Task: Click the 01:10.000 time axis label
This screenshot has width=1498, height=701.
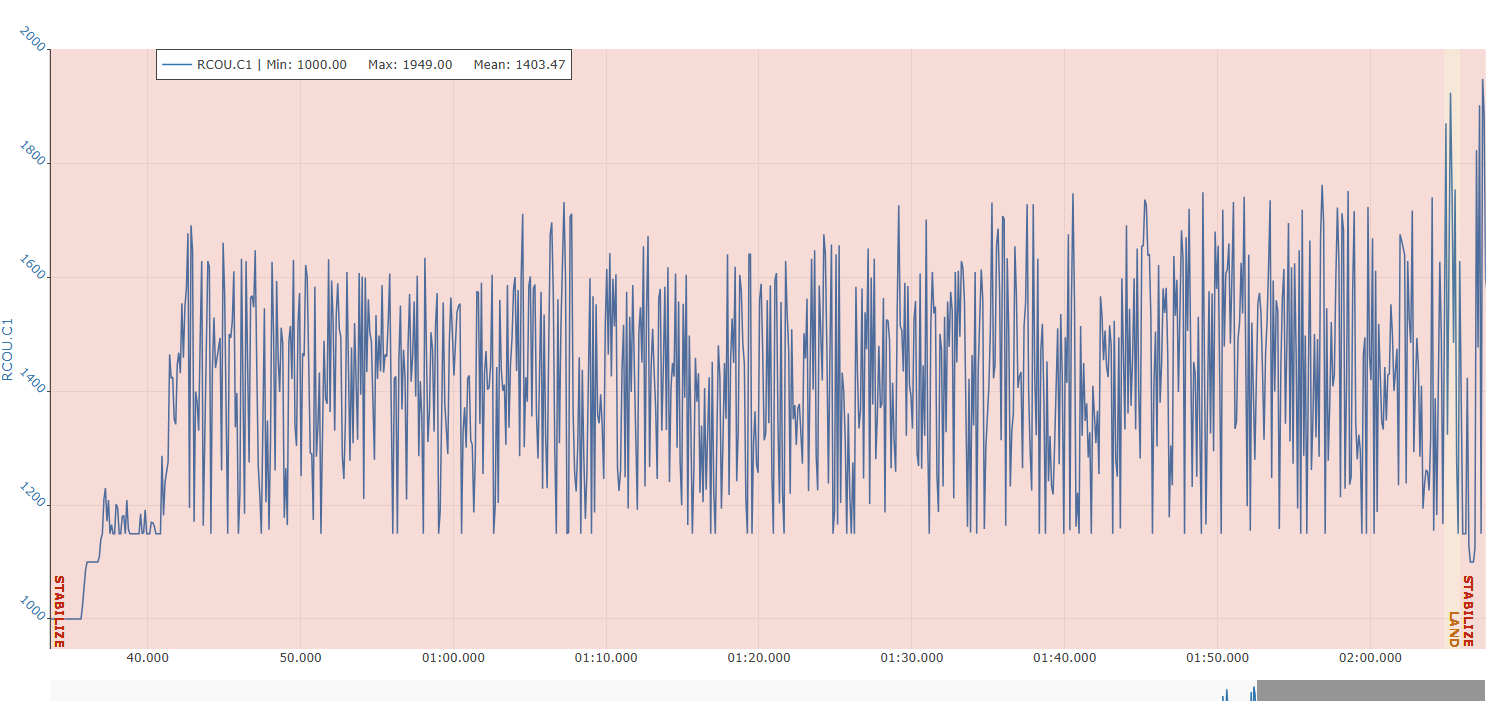Action: [606, 658]
